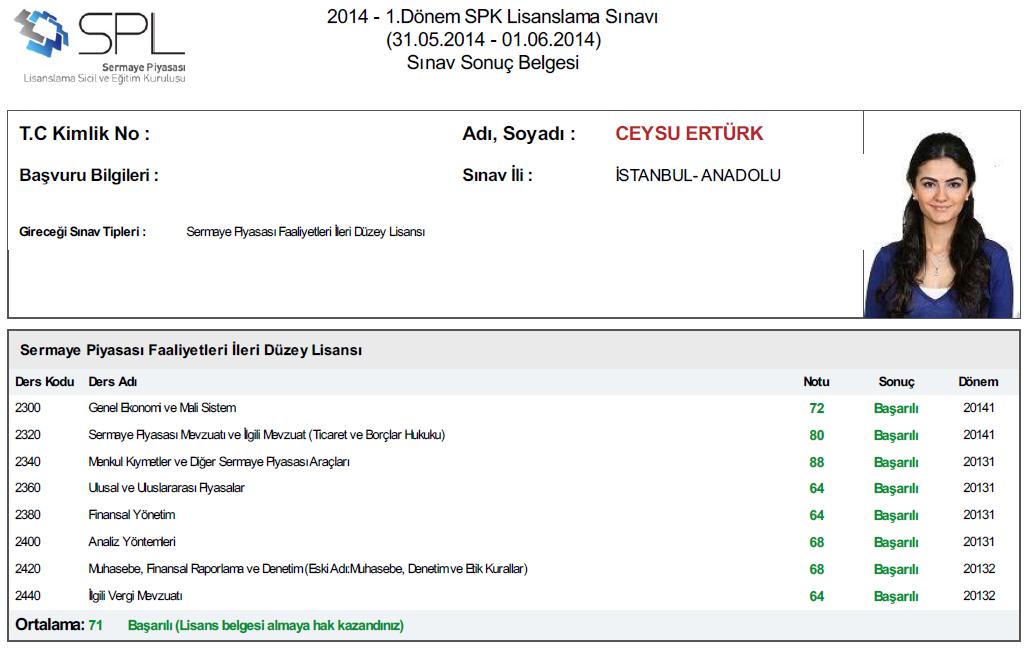The height and width of the screenshot is (651, 1033).
Task: Click course code 2440
Action: [x=28, y=596]
